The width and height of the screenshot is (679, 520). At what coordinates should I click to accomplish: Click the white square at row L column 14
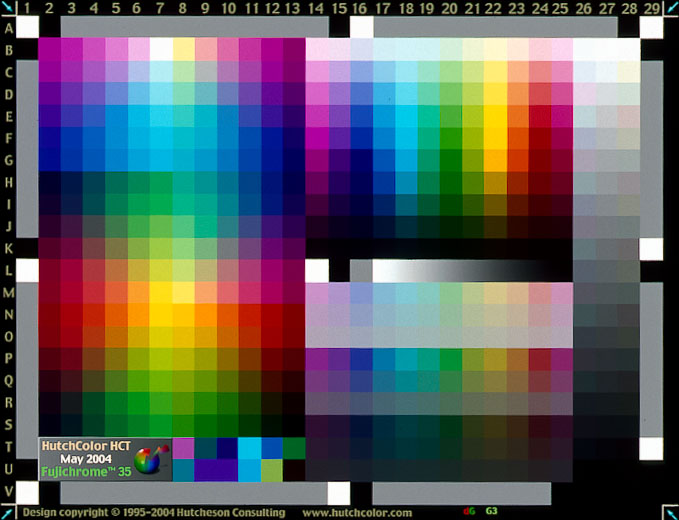pyautogui.click(x=317, y=271)
